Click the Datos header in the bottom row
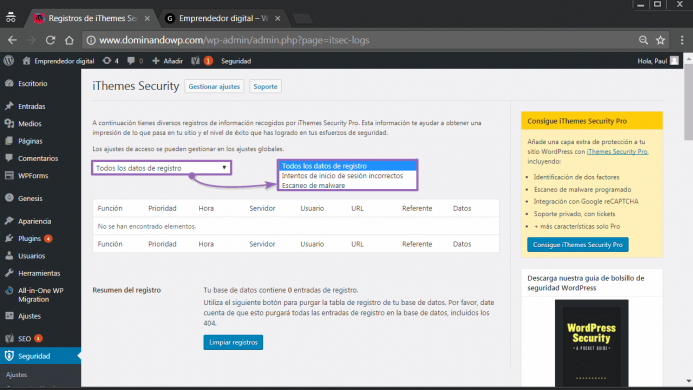The image size is (693, 390). tap(462, 244)
